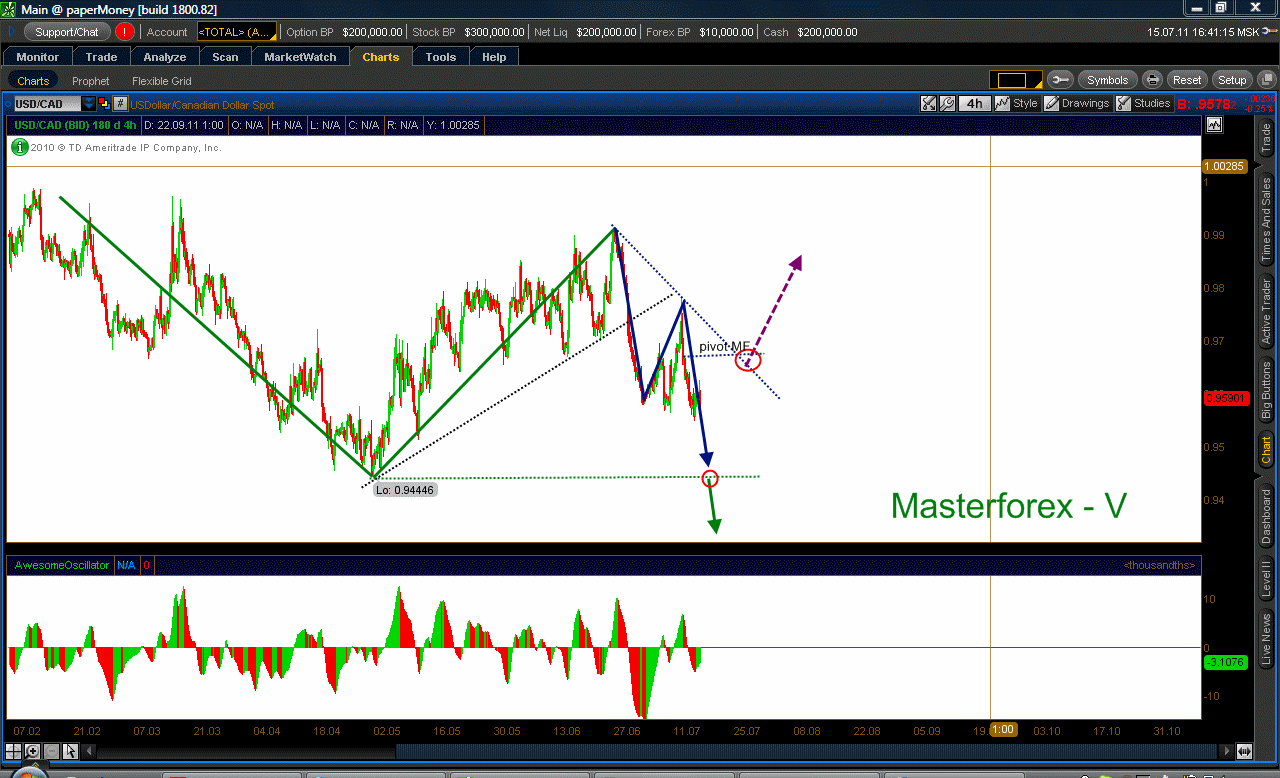Click the expand-axis icon at bottom right

[1245, 751]
